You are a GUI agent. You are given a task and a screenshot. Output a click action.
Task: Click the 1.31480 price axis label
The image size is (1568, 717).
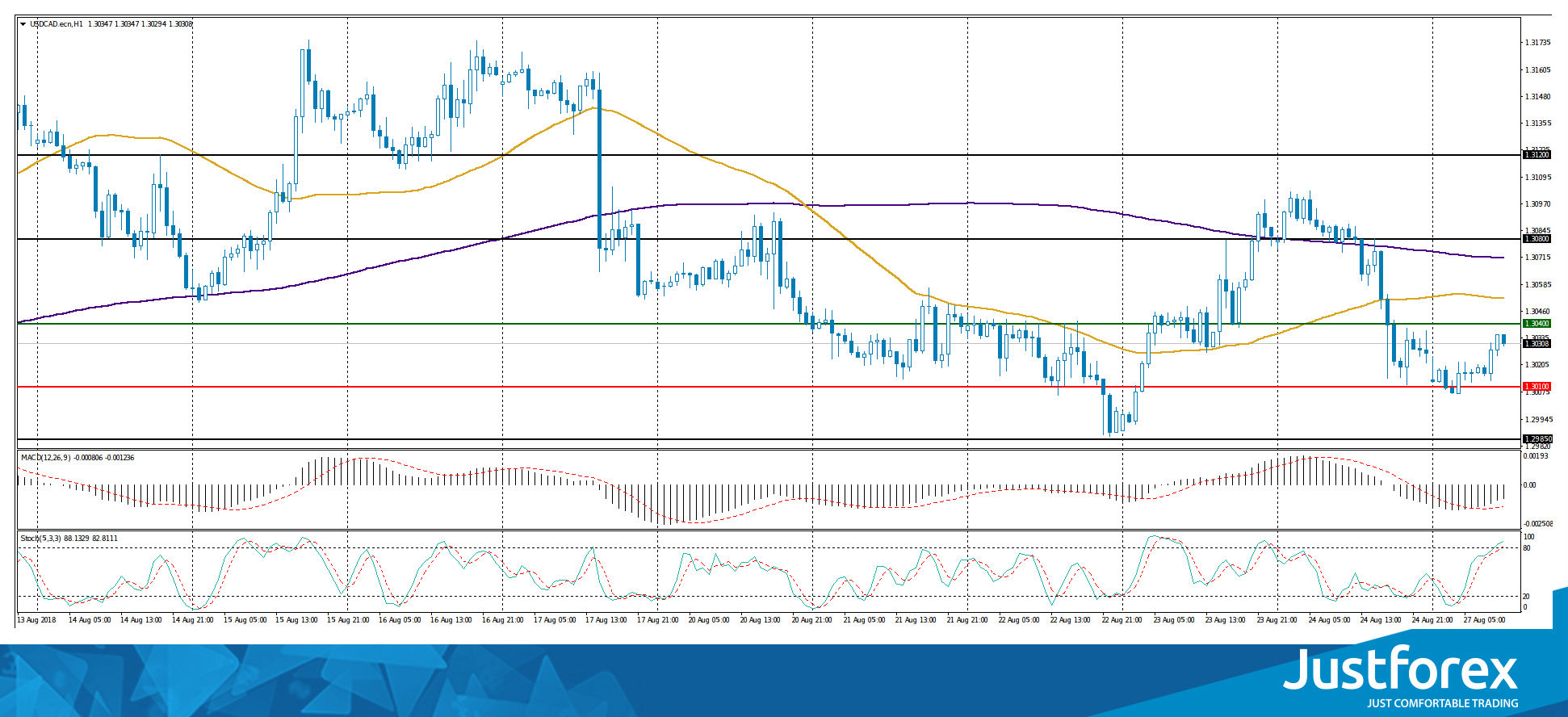tap(1538, 97)
